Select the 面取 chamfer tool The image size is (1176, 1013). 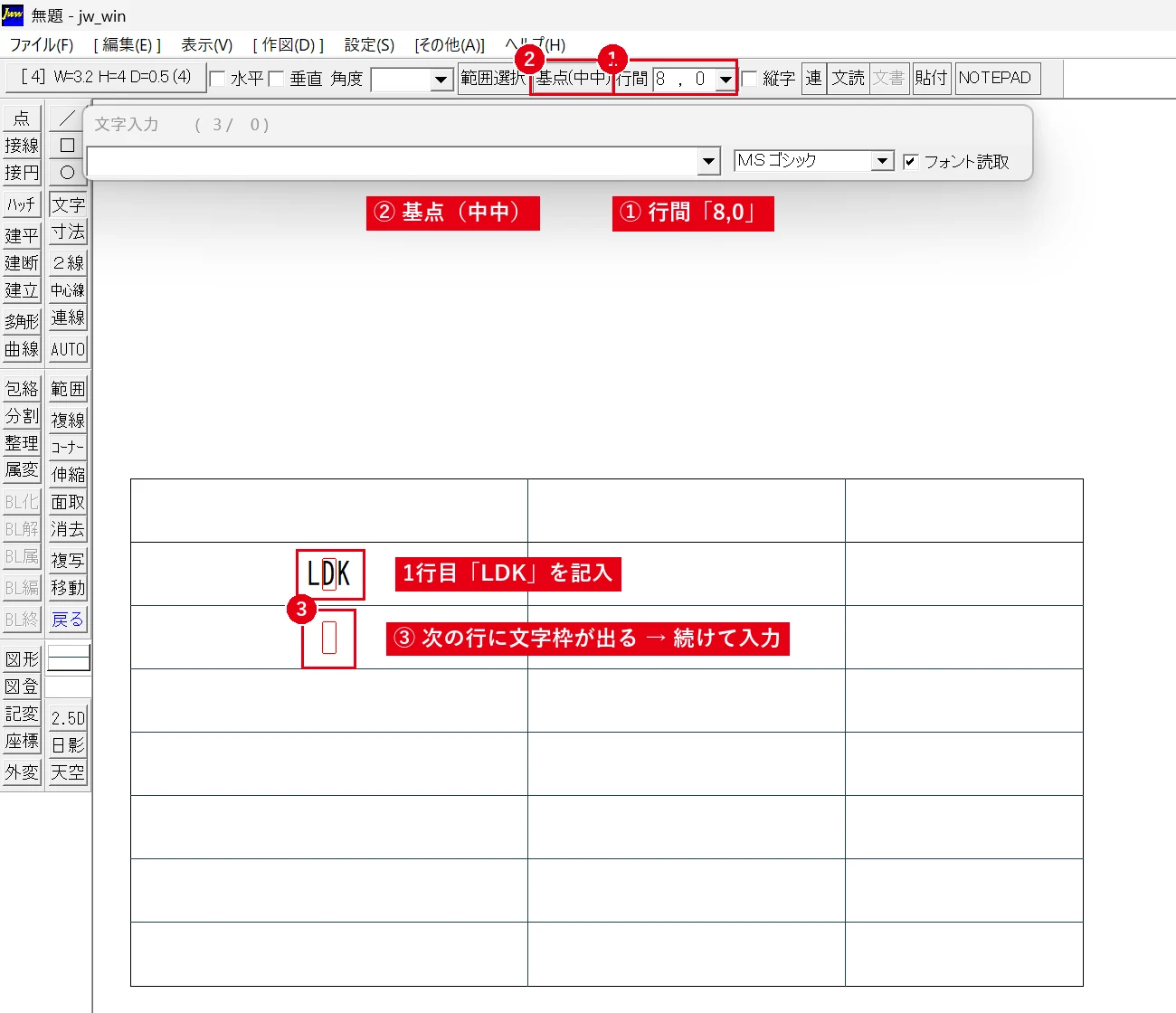68,502
